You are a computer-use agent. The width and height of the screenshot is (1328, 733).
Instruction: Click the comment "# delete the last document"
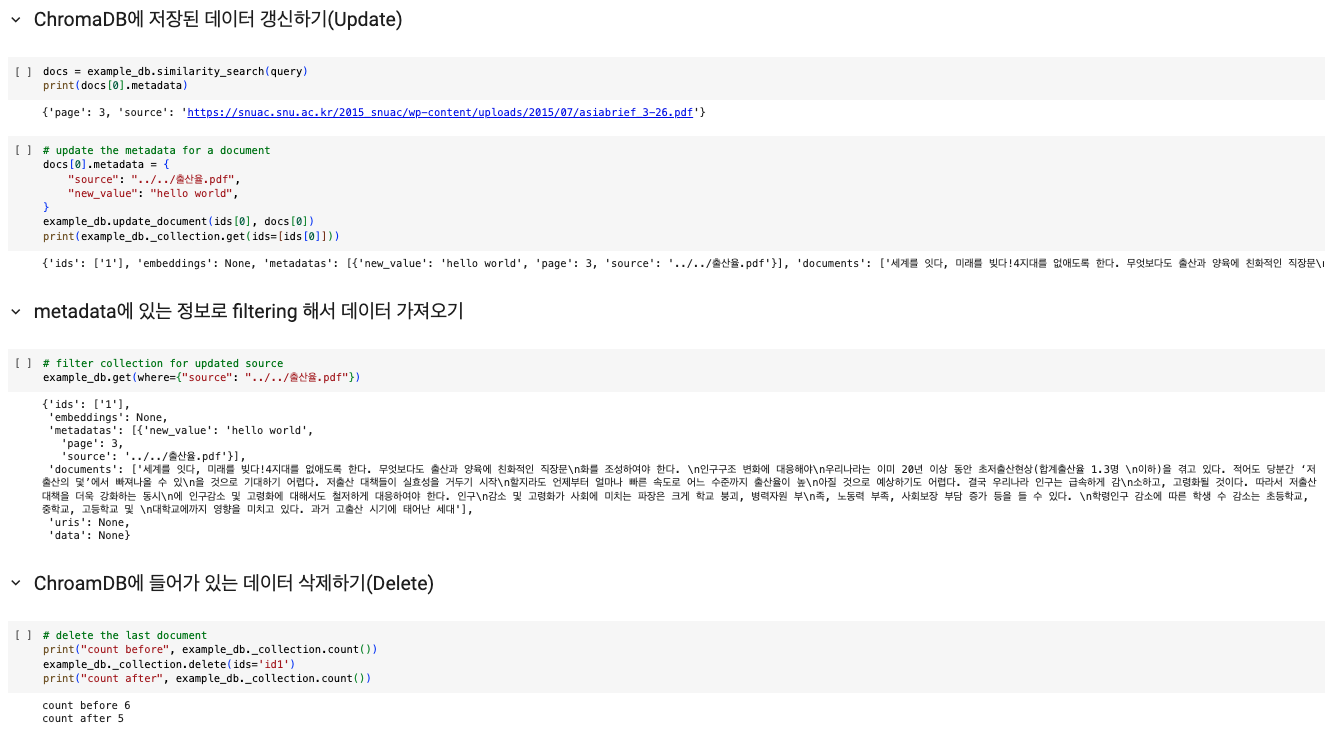click(x=125, y=636)
